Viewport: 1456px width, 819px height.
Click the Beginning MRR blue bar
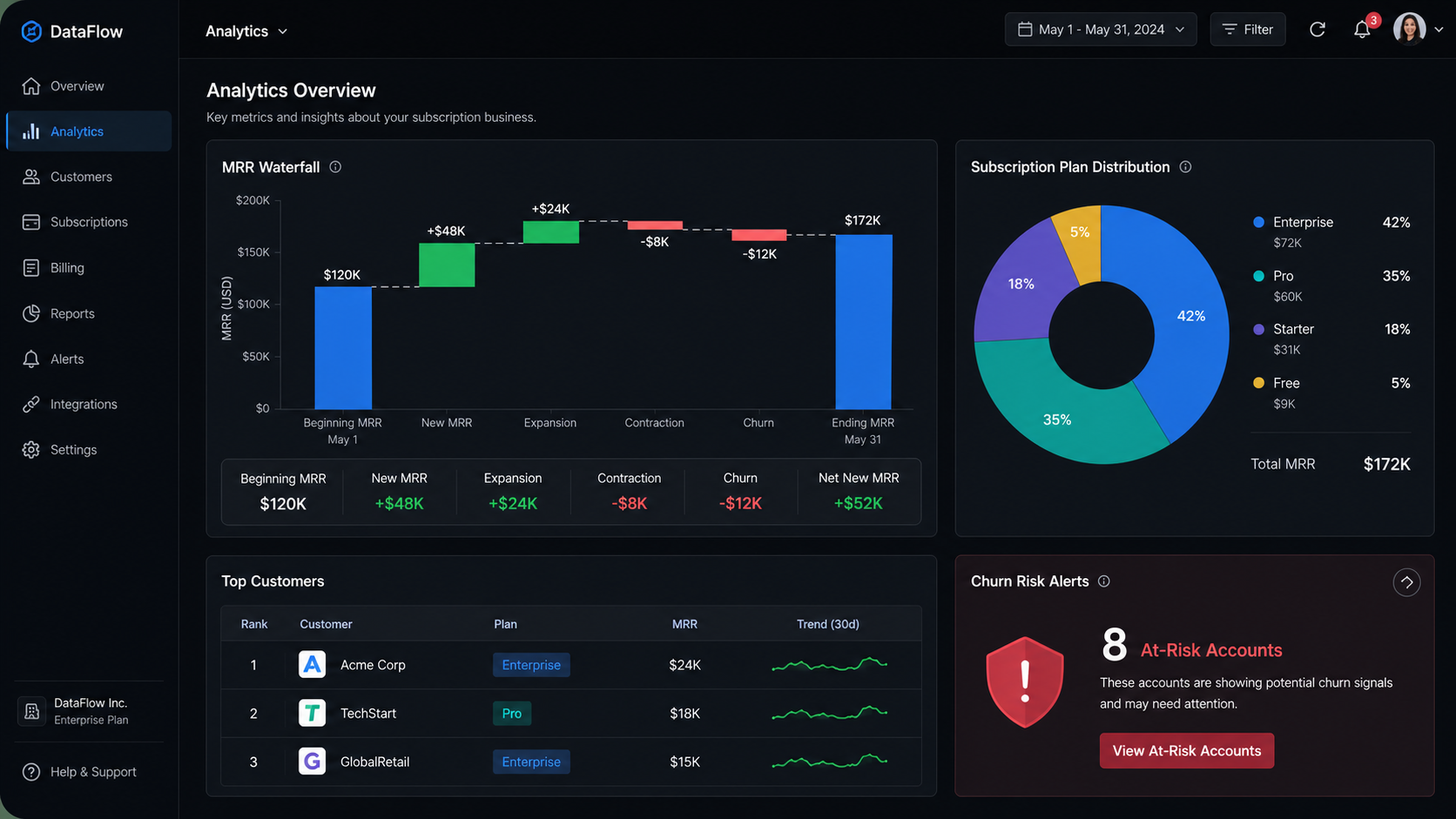tap(343, 348)
